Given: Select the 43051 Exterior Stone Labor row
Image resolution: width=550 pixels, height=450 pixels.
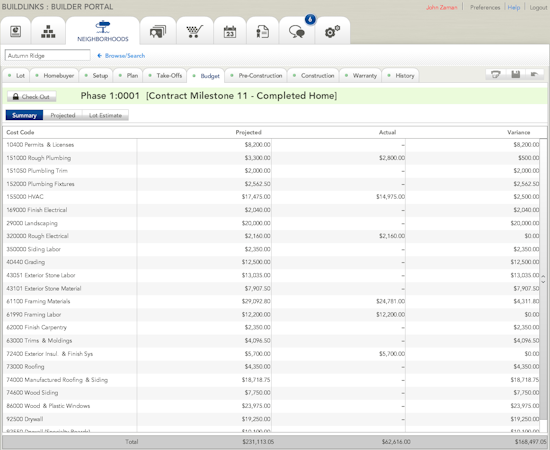Looking at the screenshot, I should click(271, 275).
